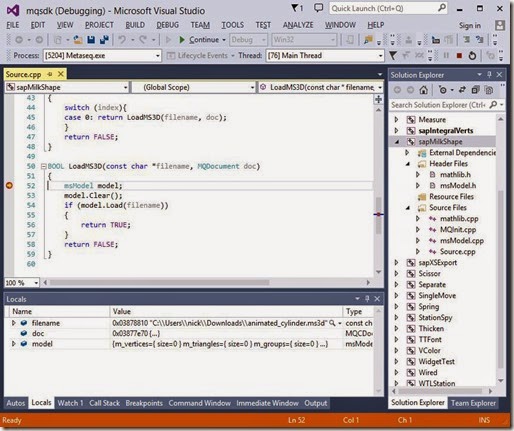This screenshot has width=514, height=431.
Task: Click the Continue button
Action: pos(199,40)
